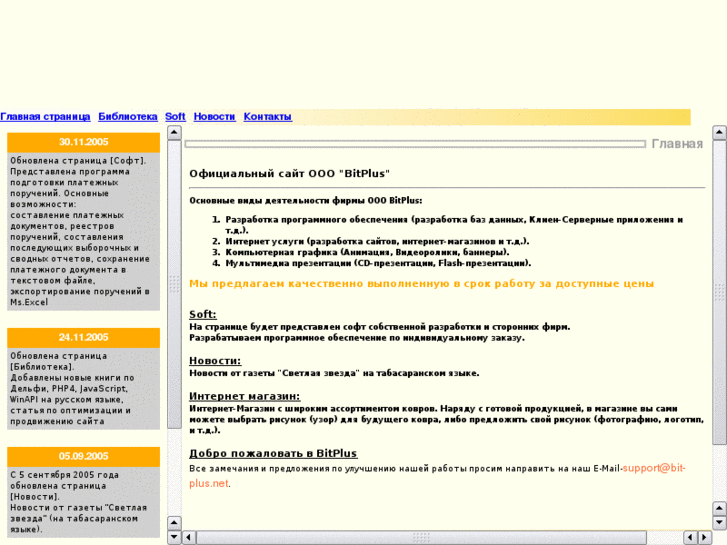Click the far-left arrow of the horizontal scrollbar
Screen dimensions: 727x545
coord(189,538)
